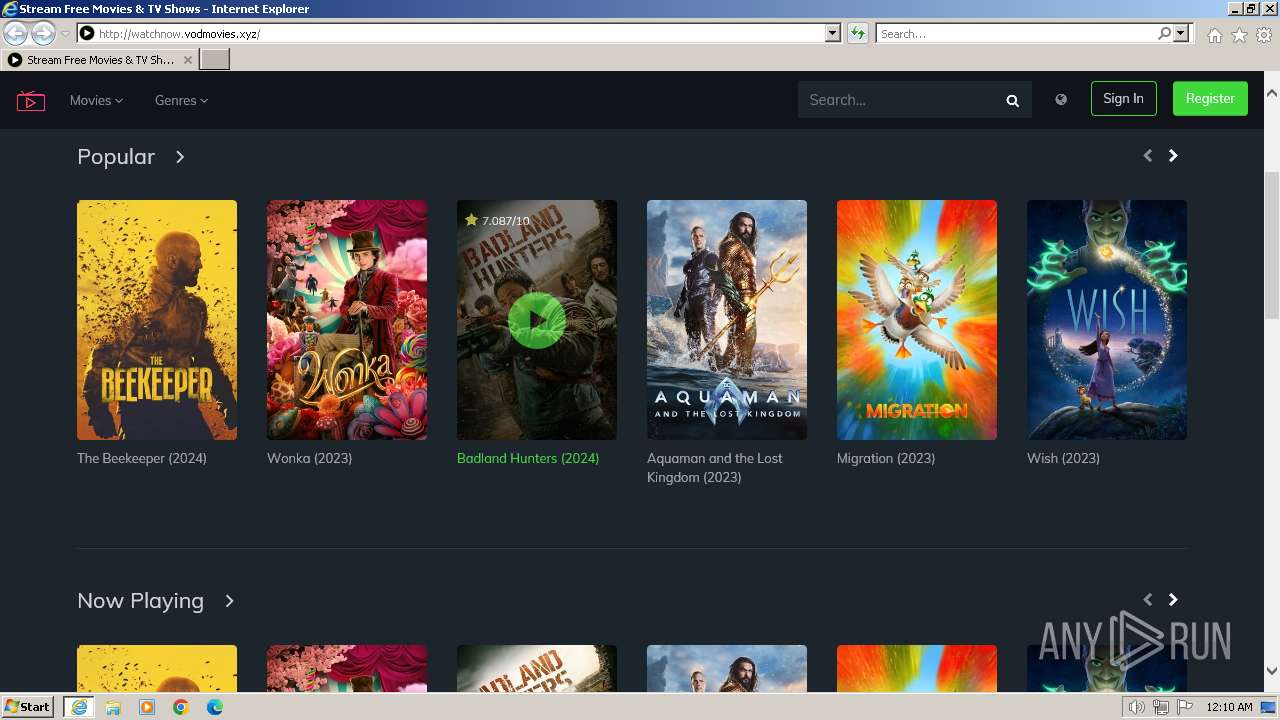The width and height of the screenshot is (1280, 720).
Task: Open the IE Favorites star icon
Action: click(1239, 35)
